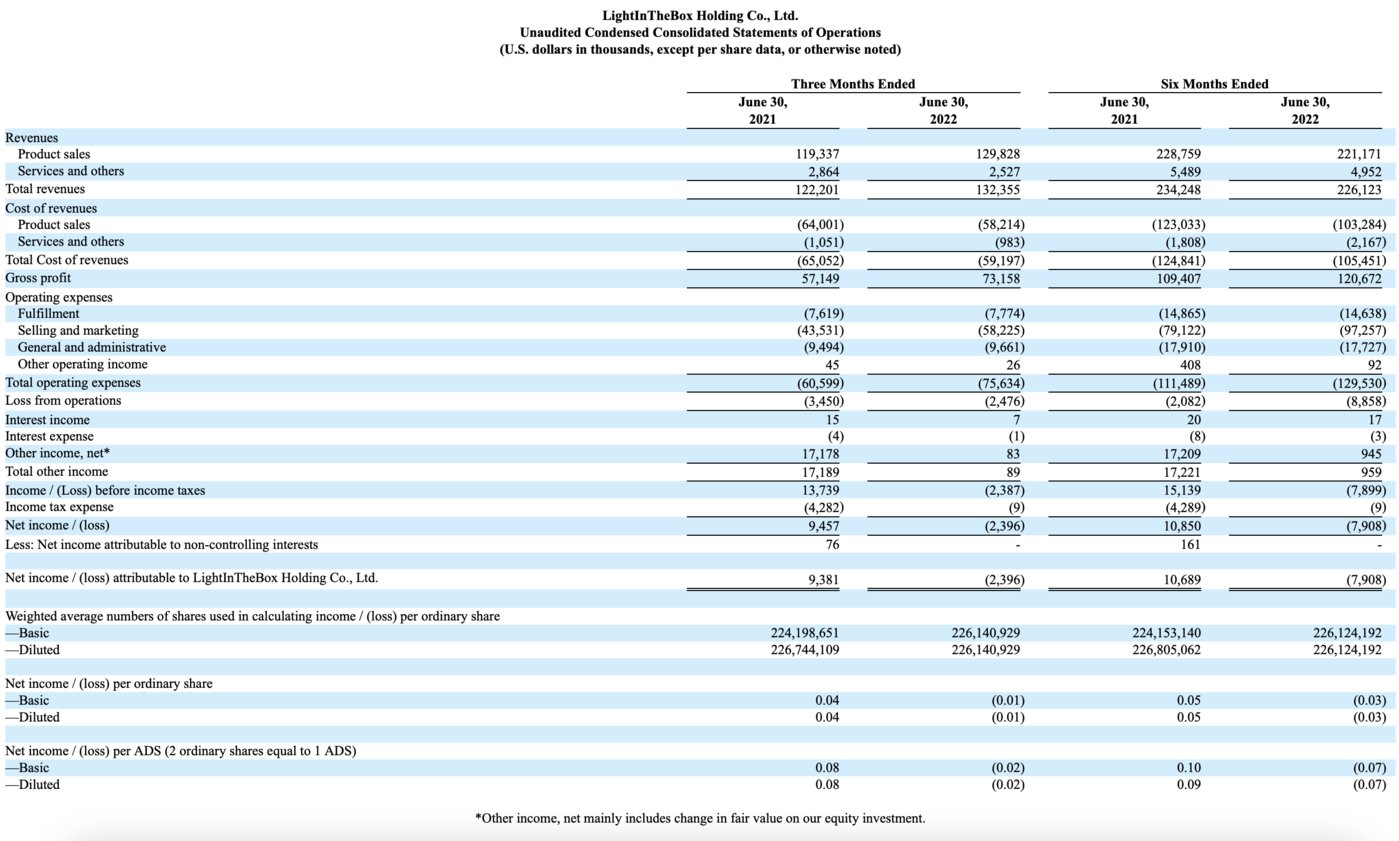
Task: Select the Net income / (loss) per ADS label
Action: pyautogui.click(x=181, y=751)
